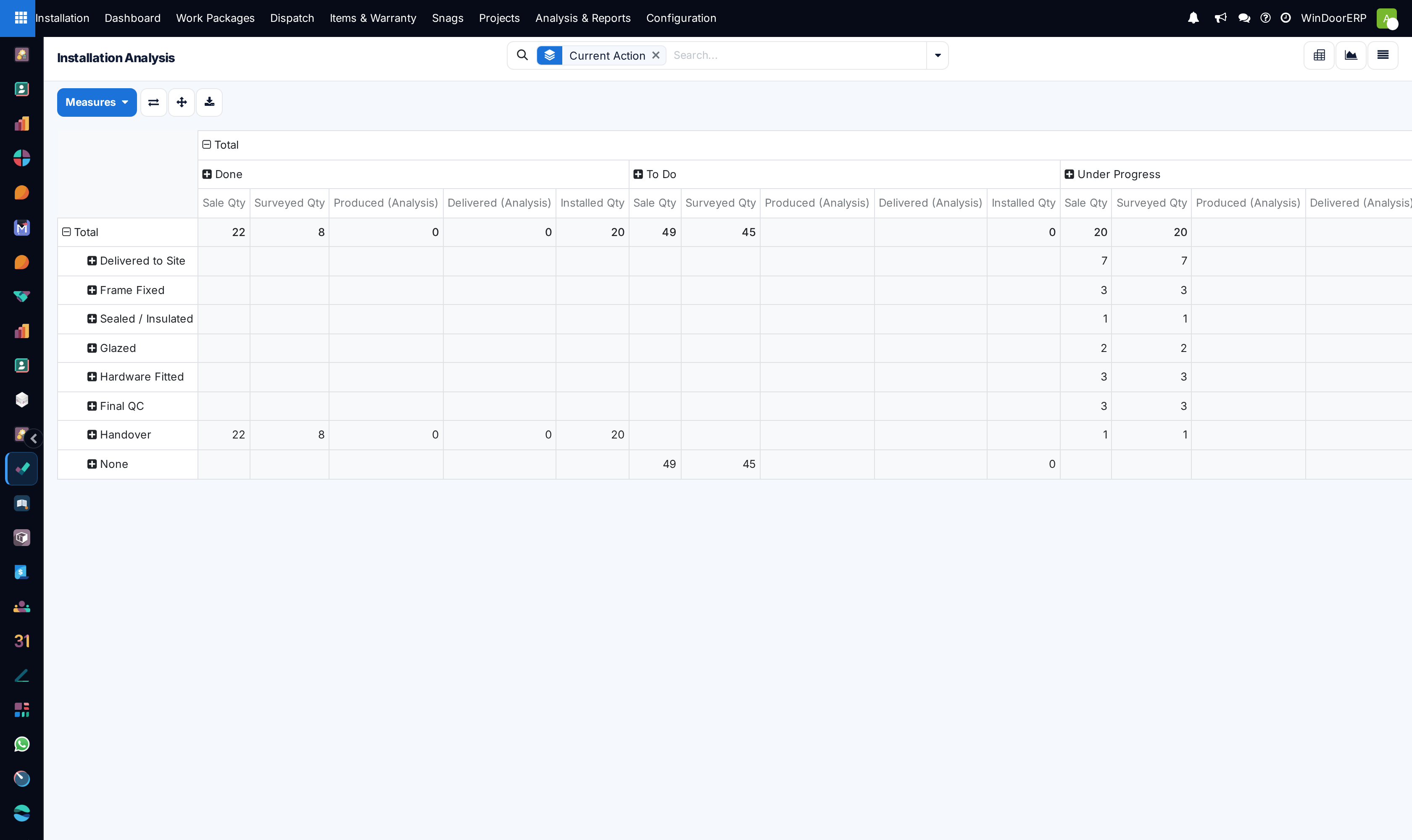Click None To Do Sale Qty cell 49
Image resolution: width=1412 pixels, height=840 pixels.
tap(655, 464)
